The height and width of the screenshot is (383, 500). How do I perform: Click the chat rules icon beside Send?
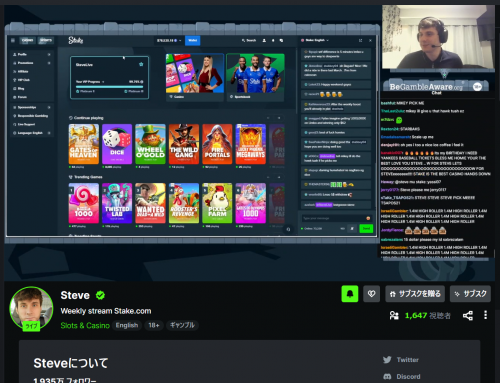(x=352, y=228)
